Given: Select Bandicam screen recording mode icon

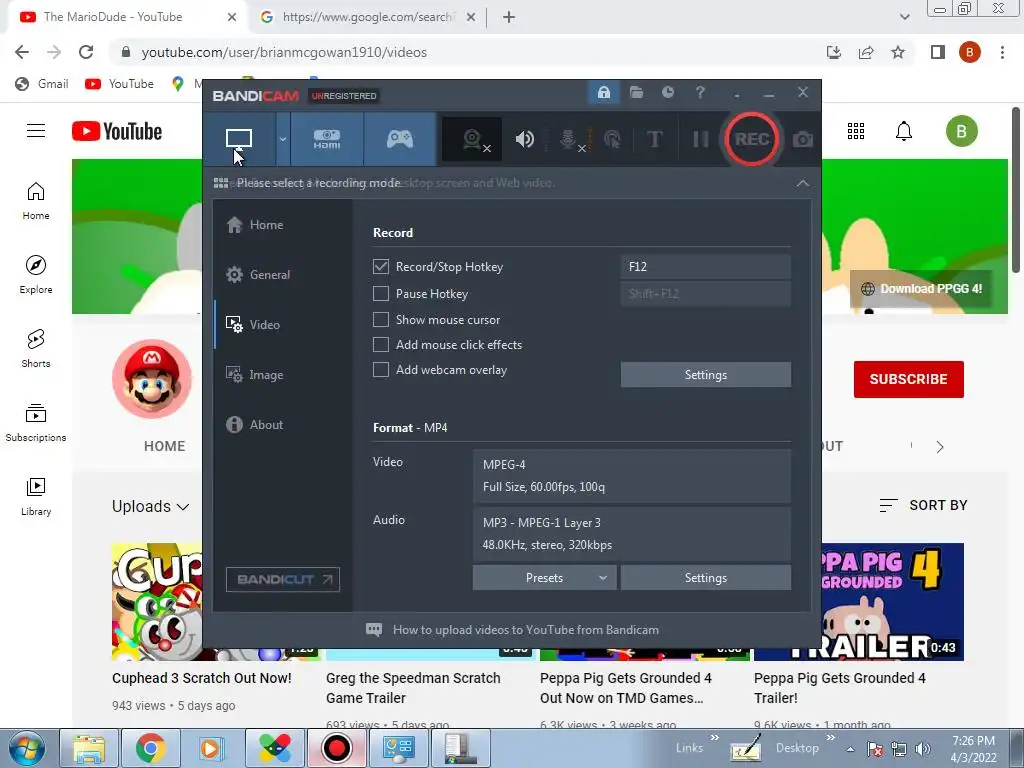Looking at the screenshot, I should 239,139.
